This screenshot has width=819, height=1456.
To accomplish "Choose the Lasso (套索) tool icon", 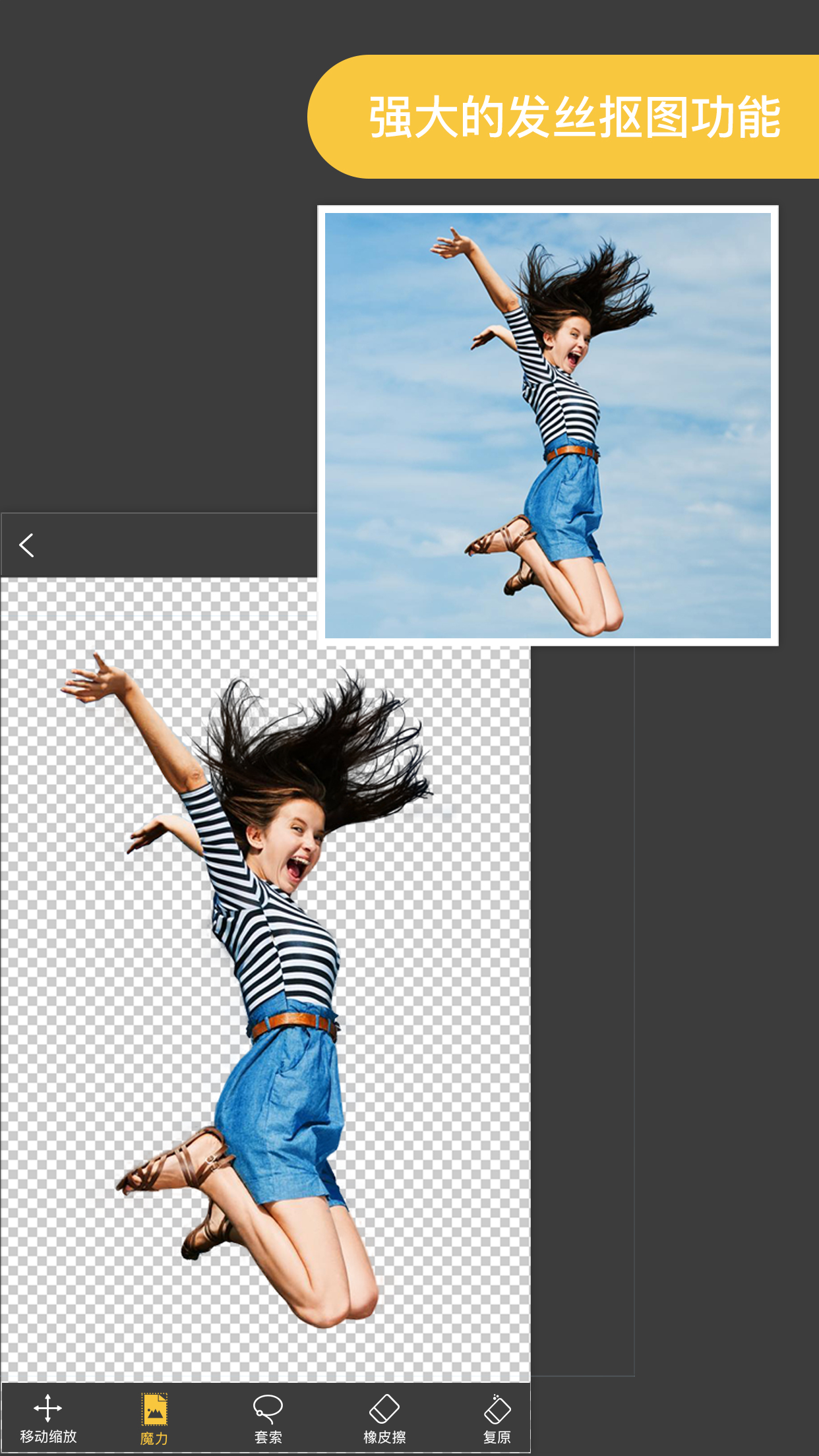I will [x=268, y=1409].
